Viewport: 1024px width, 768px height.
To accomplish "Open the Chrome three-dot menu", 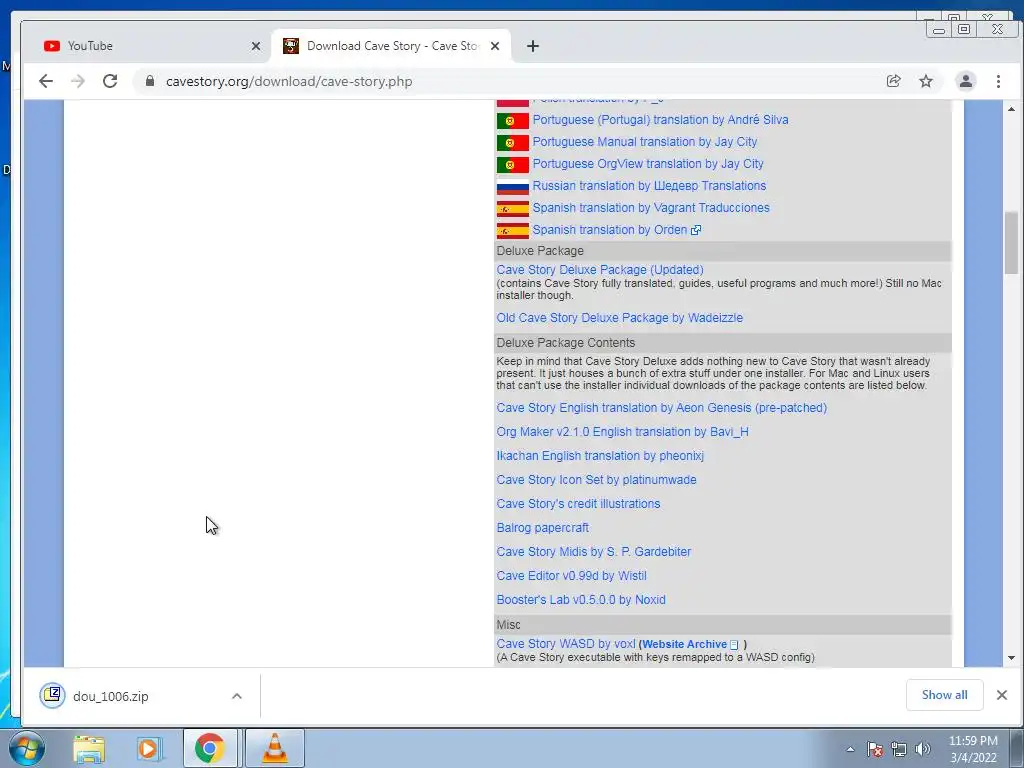I will point(998,81).
